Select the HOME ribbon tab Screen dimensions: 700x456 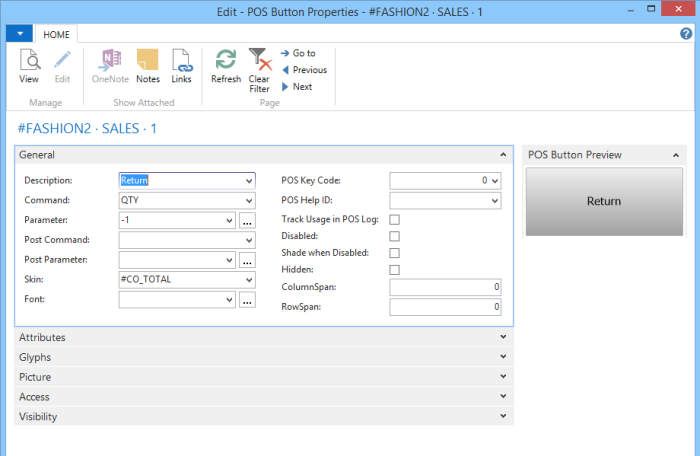coord(57,34)
